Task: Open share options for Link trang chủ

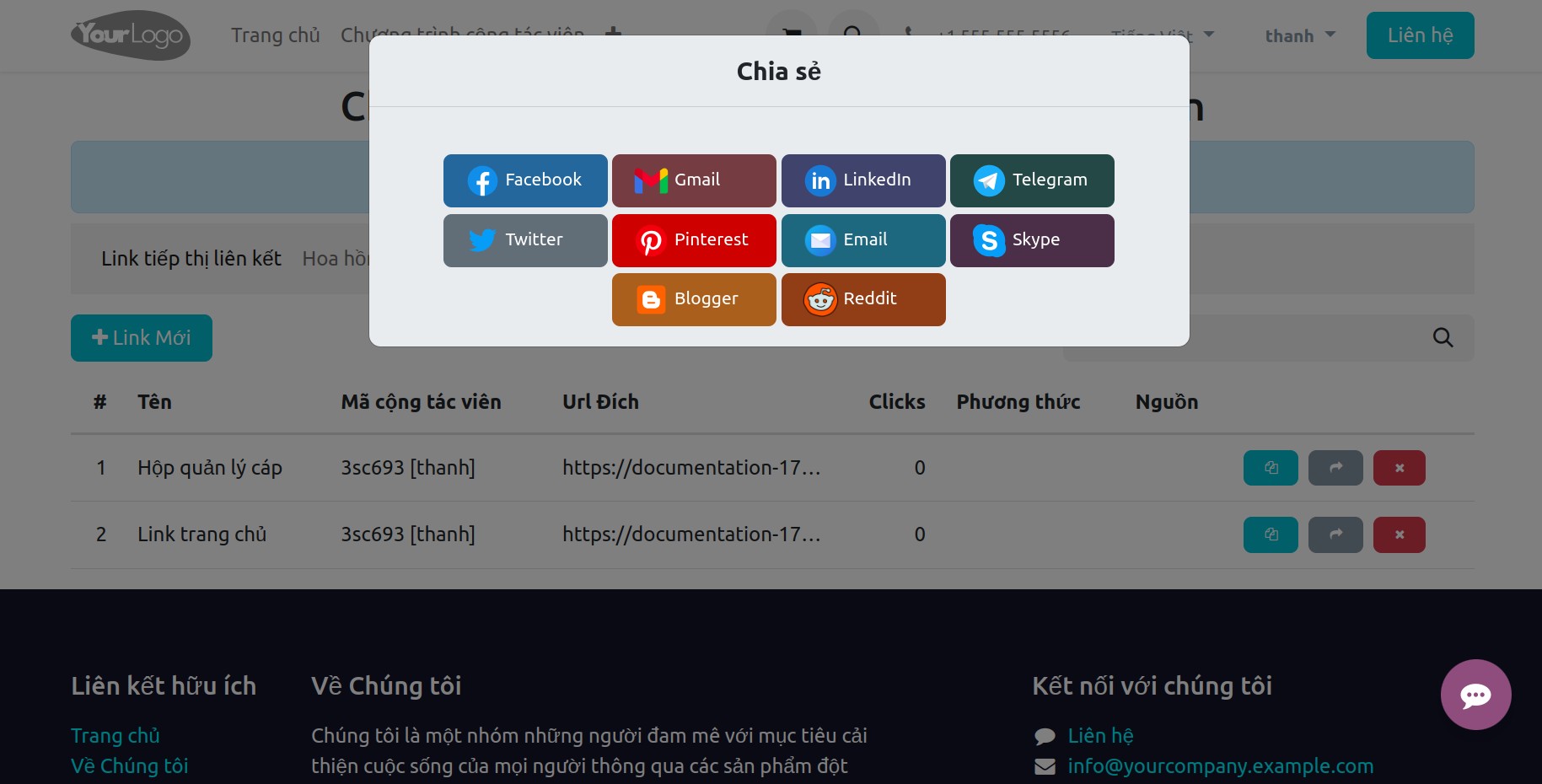Action: [x=1335, y=534]
